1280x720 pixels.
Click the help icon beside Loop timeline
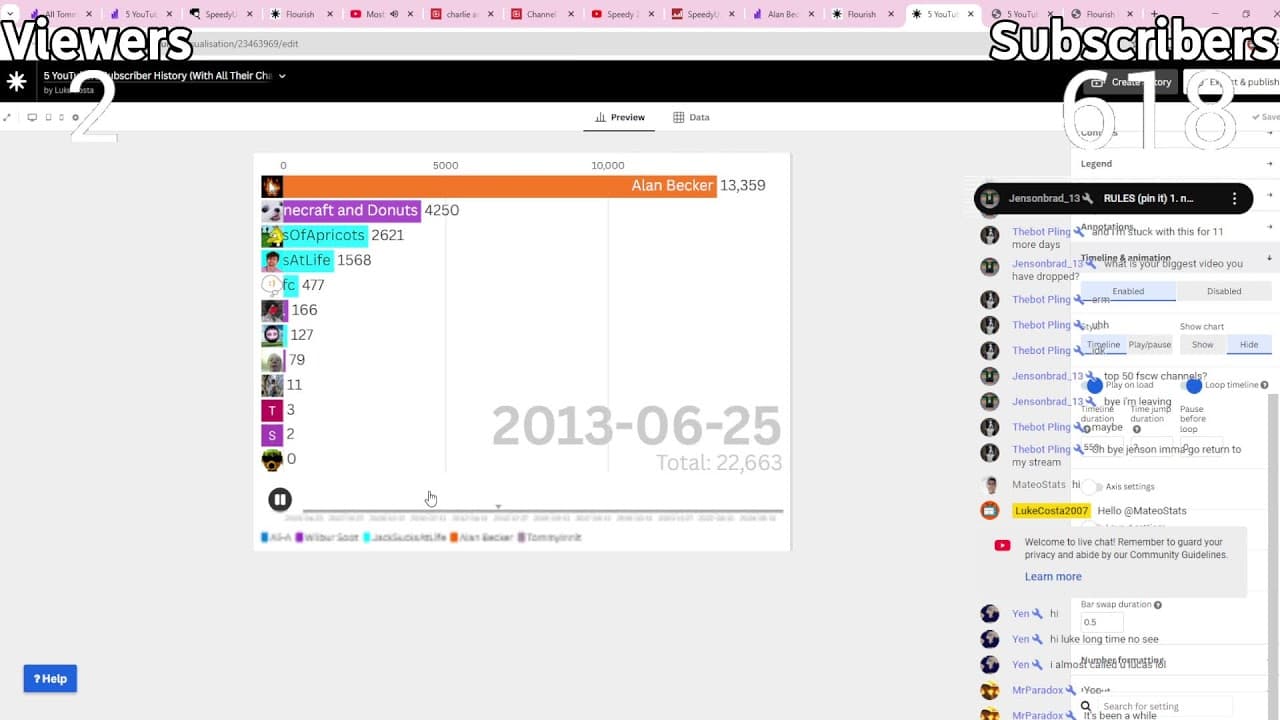click(x=1265, y=385)
